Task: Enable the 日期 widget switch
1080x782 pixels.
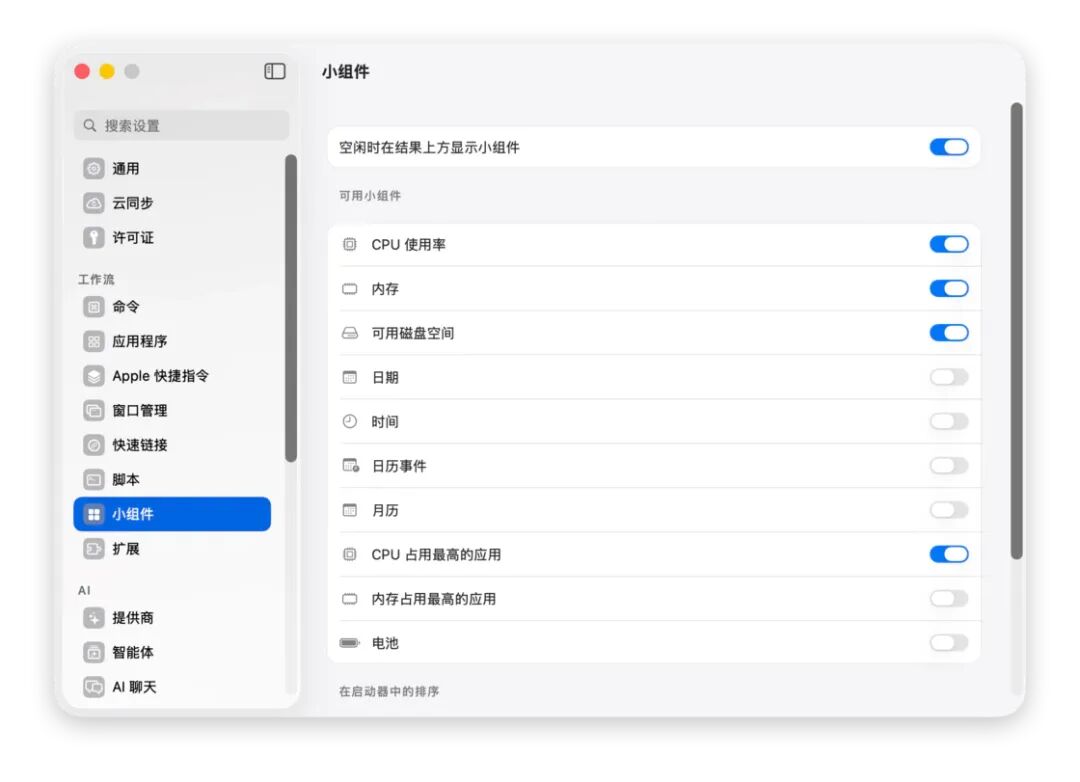Action: [949, 377]
